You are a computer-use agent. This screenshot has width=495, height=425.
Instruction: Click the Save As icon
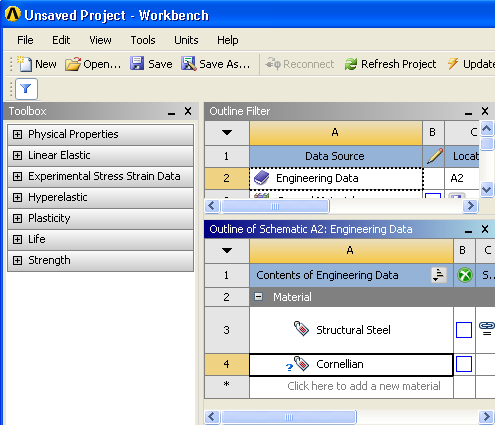click(189, 63)
